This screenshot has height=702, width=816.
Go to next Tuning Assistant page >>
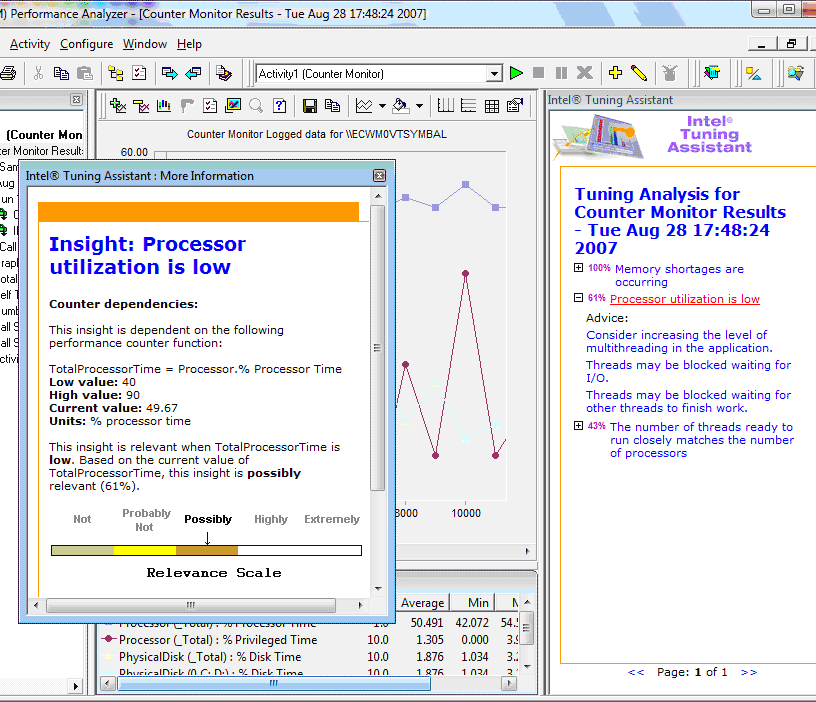(x=749, y=672)
